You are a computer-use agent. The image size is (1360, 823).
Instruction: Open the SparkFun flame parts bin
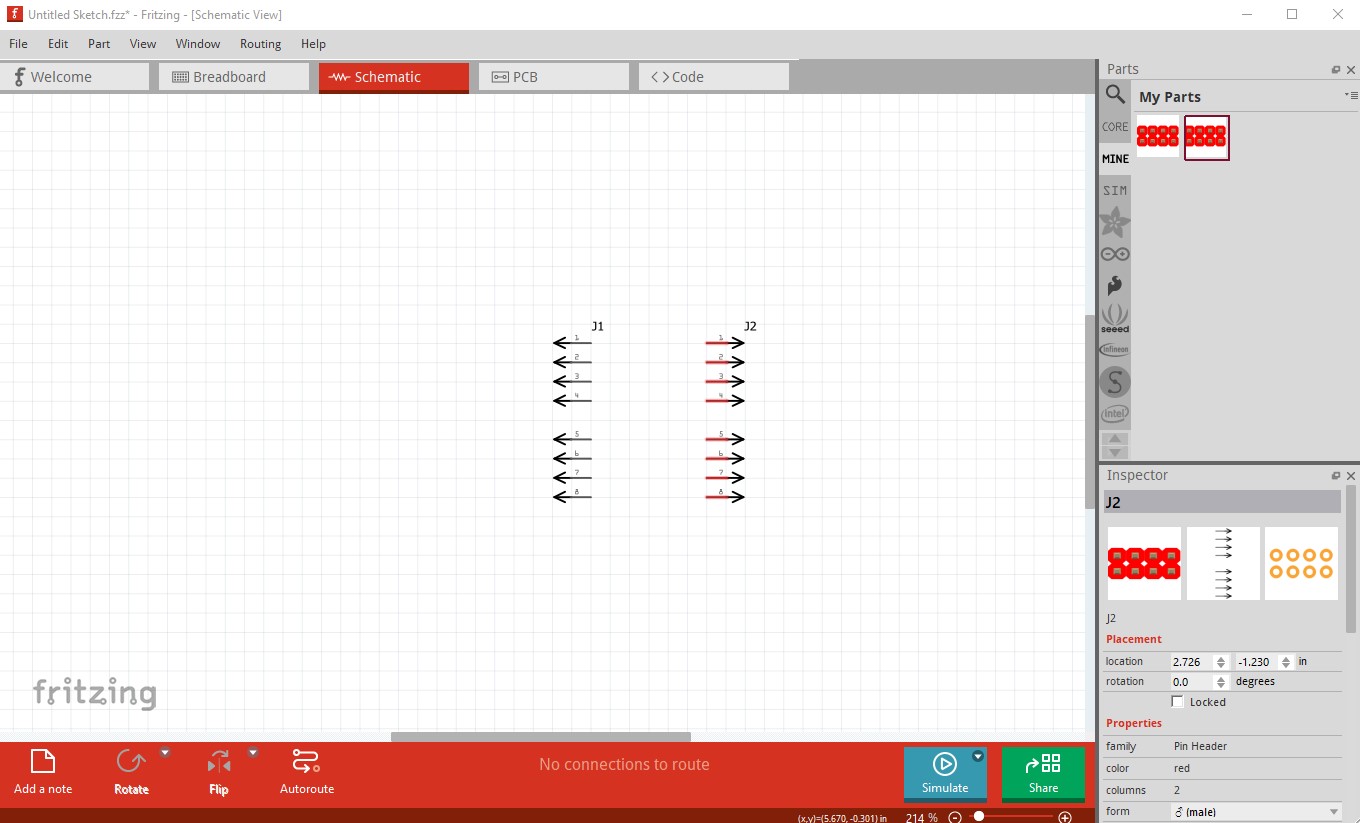pyautogui.click(x=1115, y=286)
